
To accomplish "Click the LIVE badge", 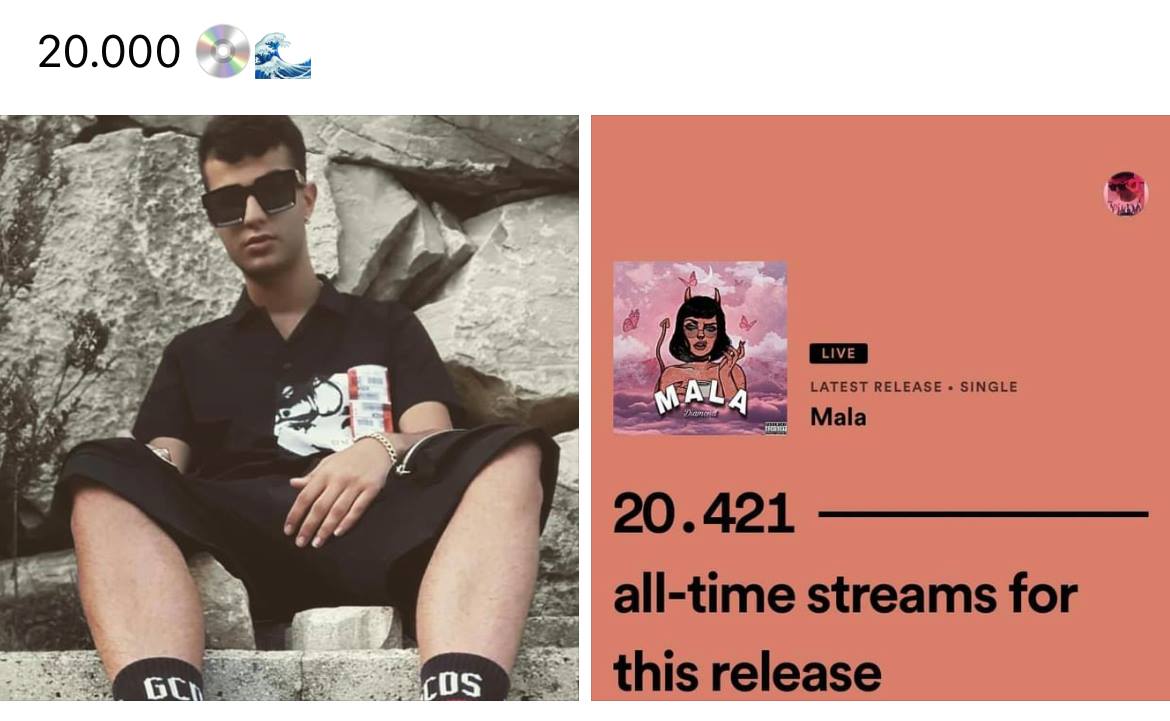I will click(838, 353).
